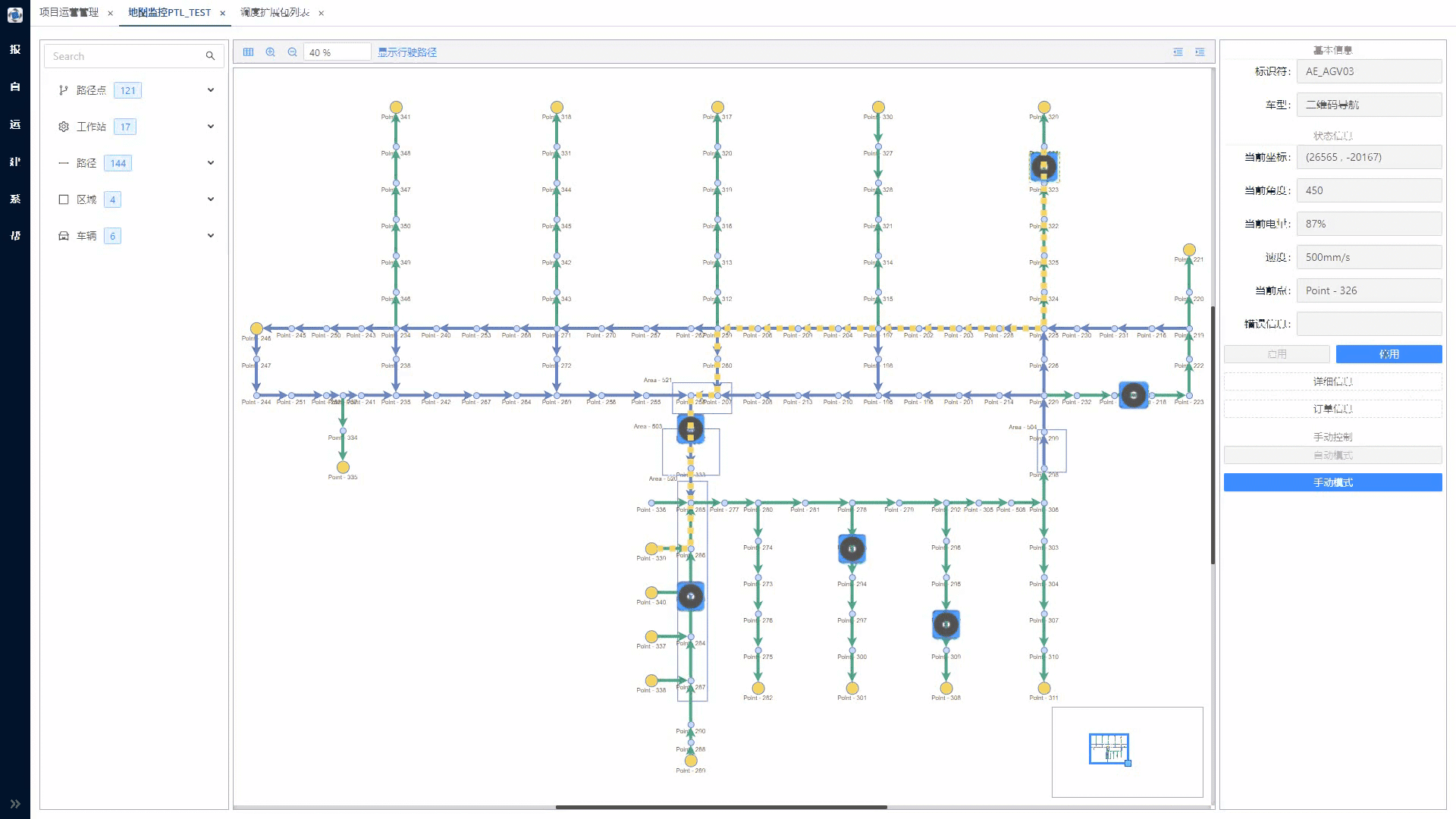The height and width of the screenshot is (819, 1456).
Task: Open 订单信息 order information
Action: coord(1332,409)
